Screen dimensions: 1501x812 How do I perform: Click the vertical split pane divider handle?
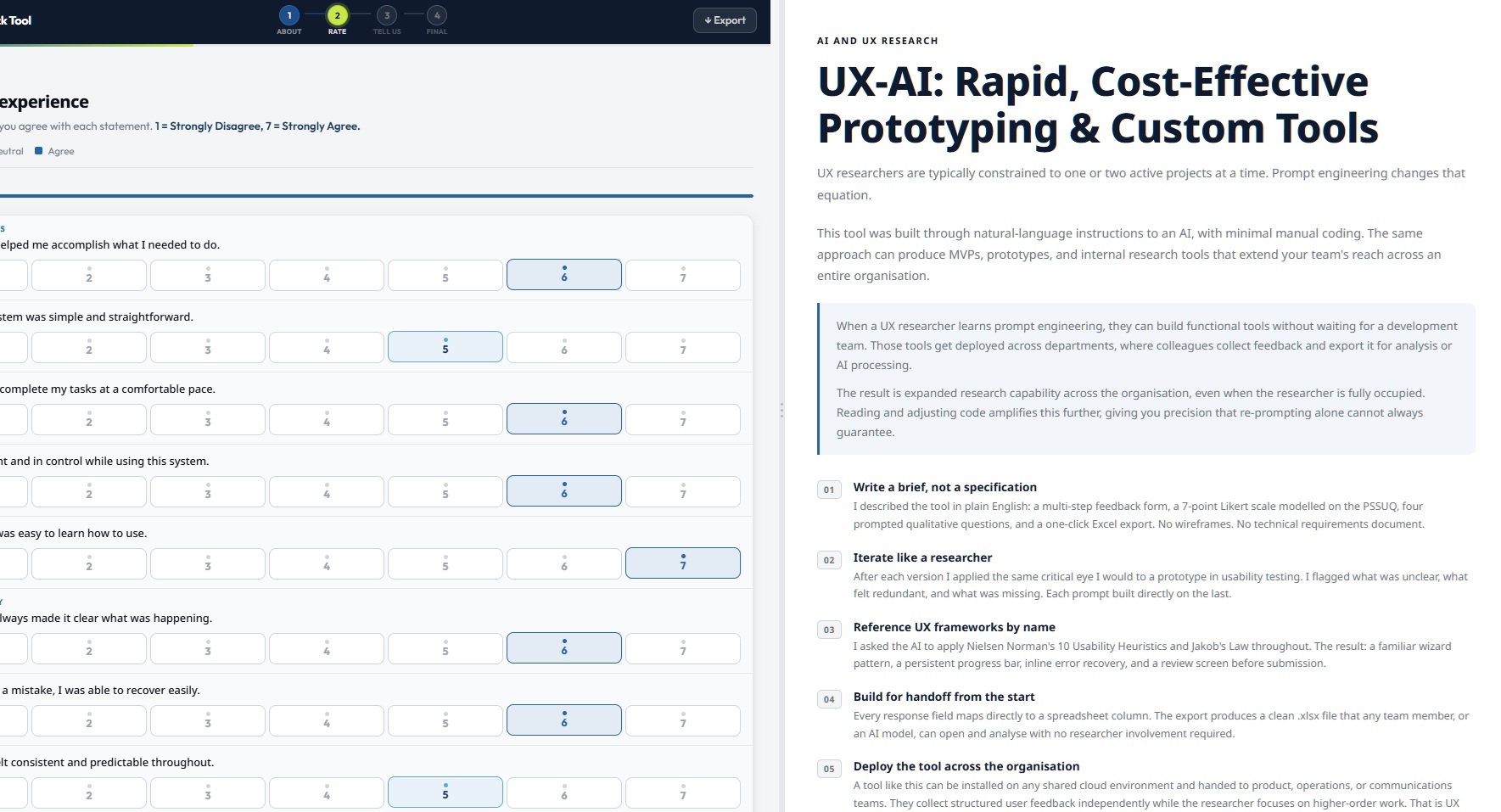[x=781, y=411]
